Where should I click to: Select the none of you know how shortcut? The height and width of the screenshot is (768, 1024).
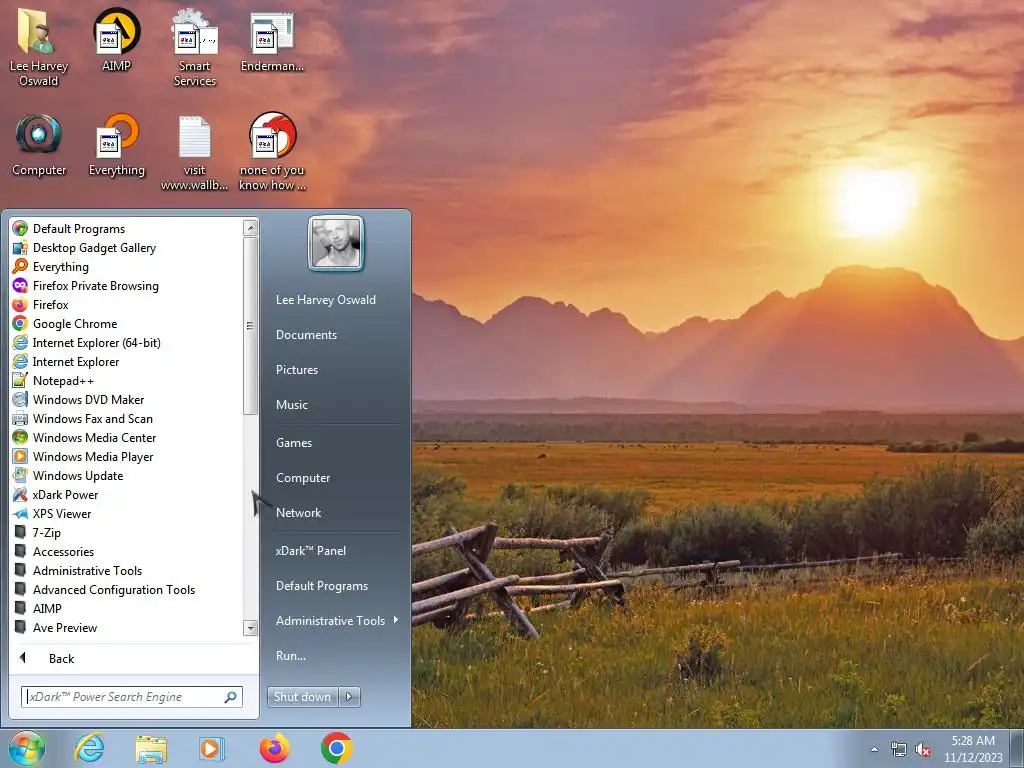coord(272,152)
